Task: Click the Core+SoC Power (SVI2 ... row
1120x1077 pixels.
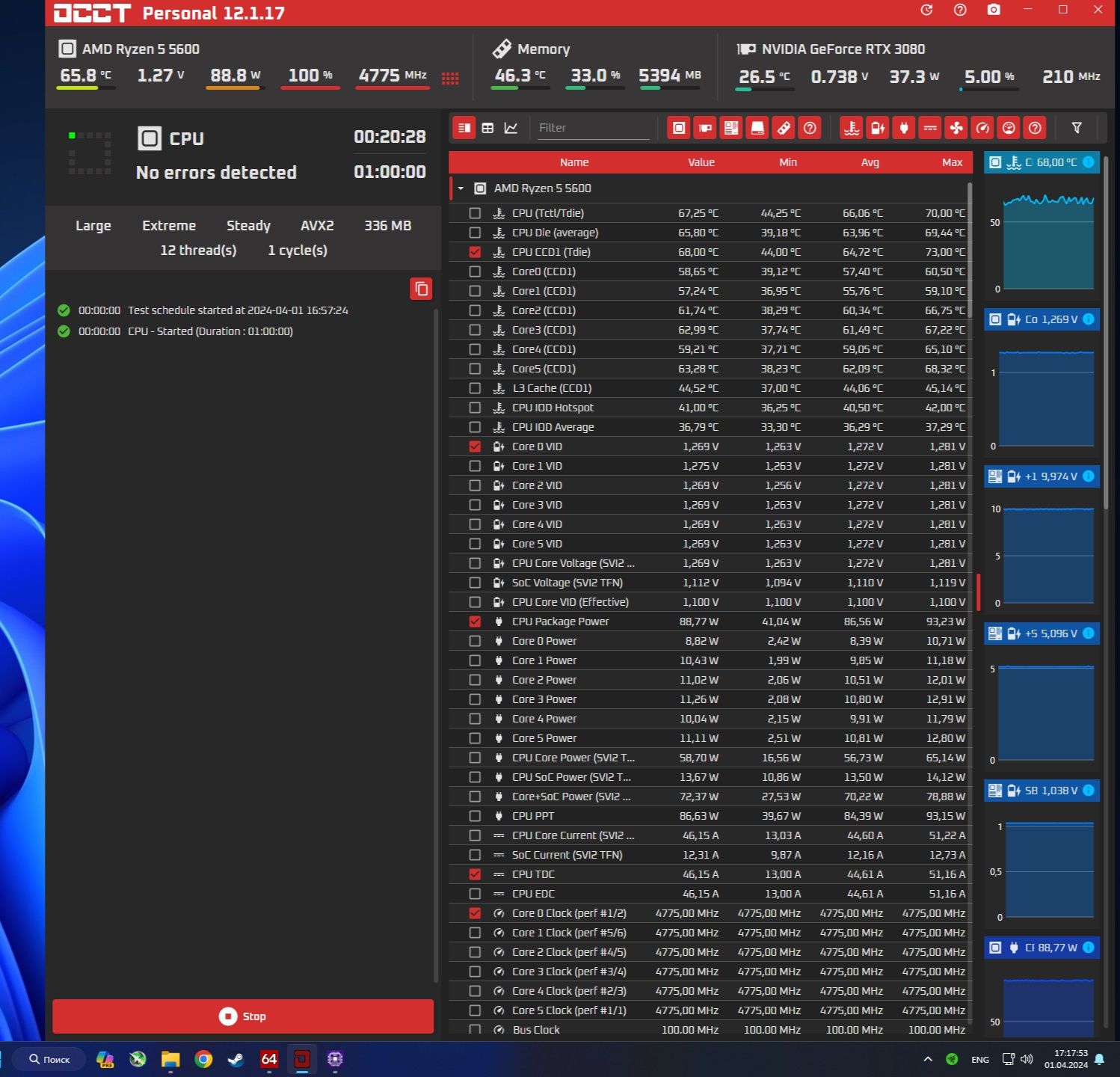Action: click(710, 797)
